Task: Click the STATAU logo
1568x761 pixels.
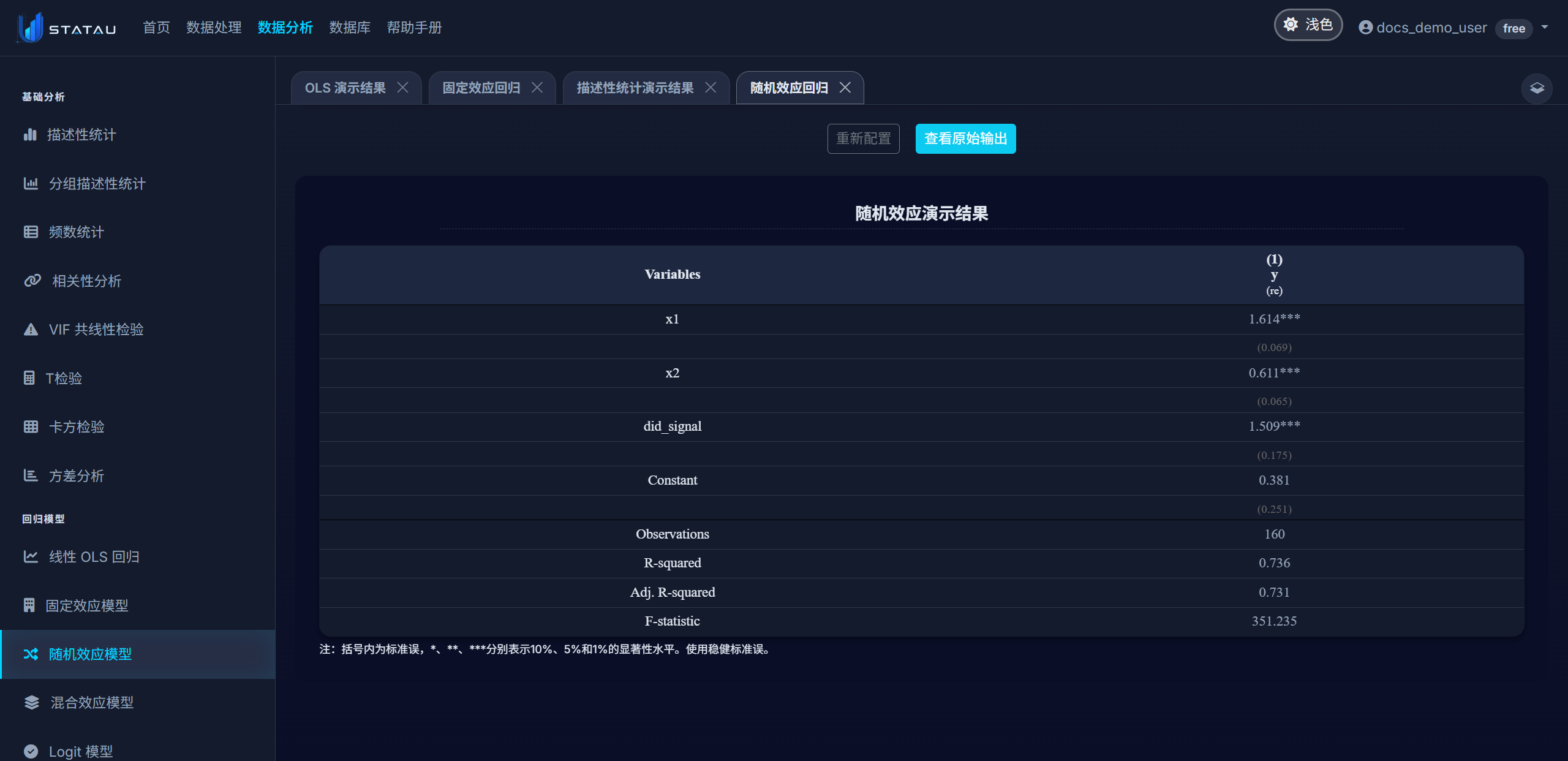Action: pos(66,28)
